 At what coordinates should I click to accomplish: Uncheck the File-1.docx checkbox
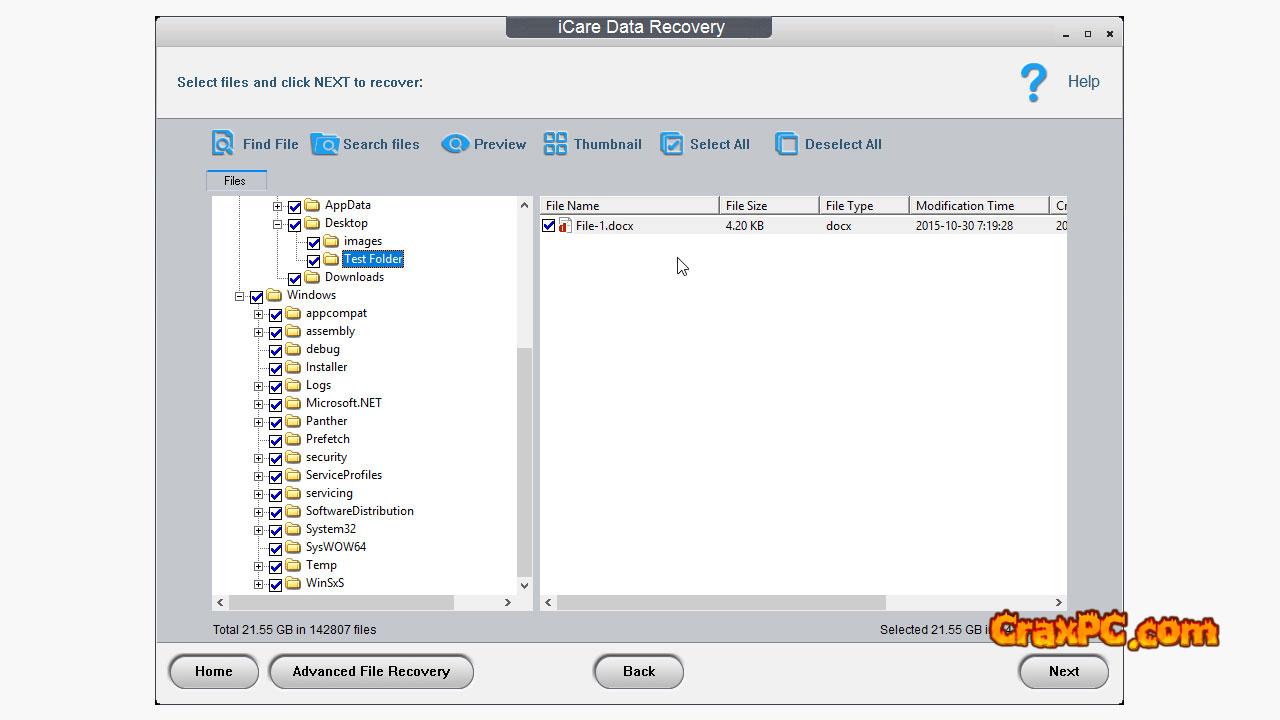click(x=549, y=226)
